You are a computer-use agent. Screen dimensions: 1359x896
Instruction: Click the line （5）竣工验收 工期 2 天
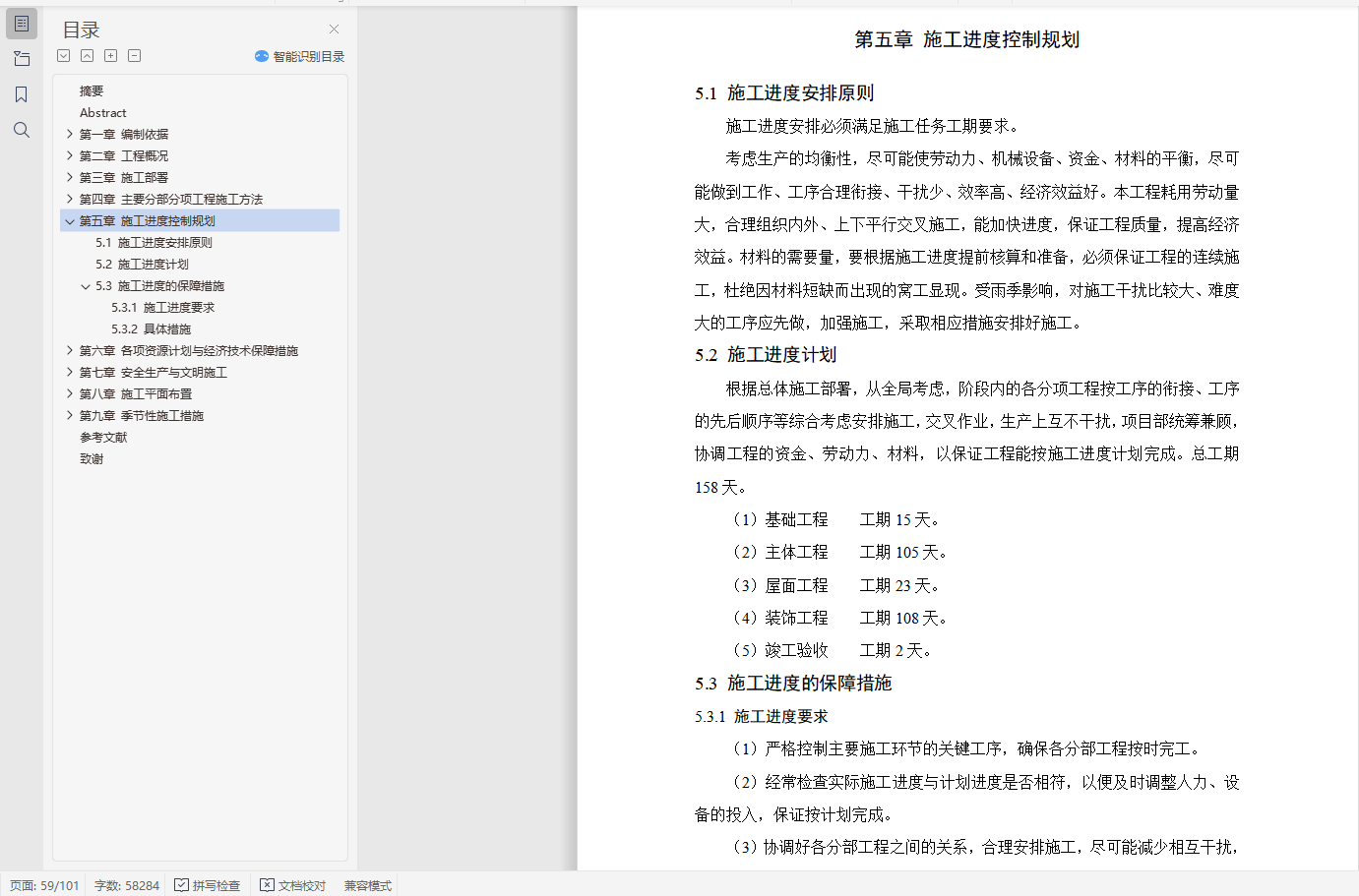pyautogui.click(x=832, y=650)
